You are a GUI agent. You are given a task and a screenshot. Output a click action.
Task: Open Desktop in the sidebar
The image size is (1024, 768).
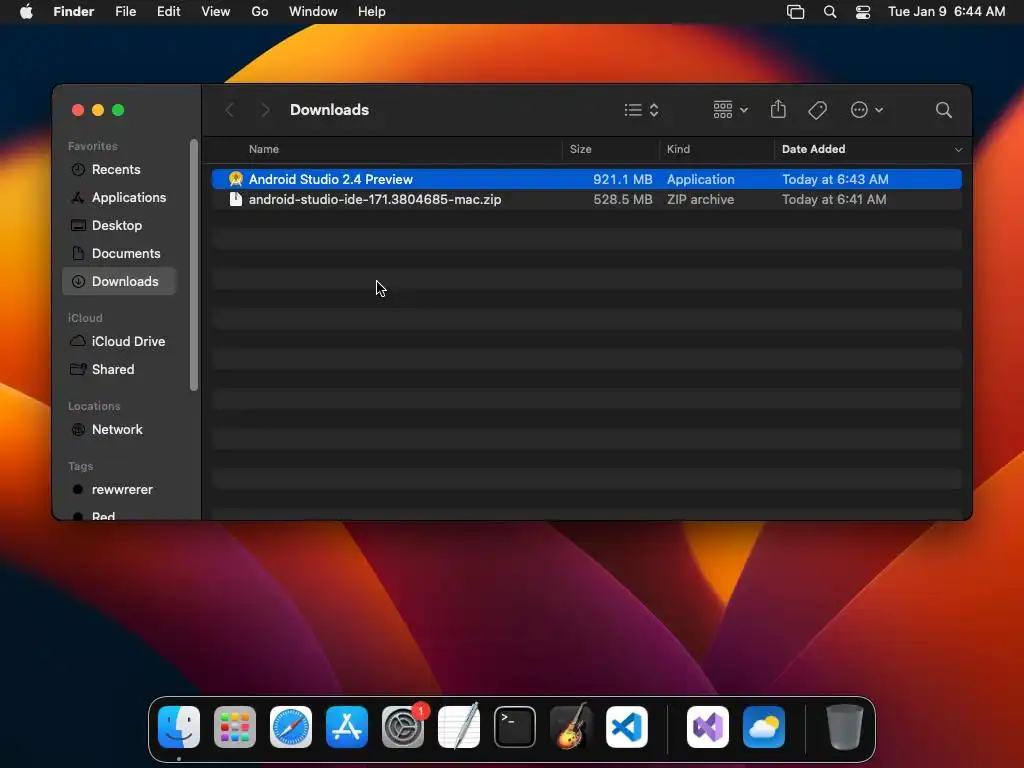pyautogui.click(x=119, y=225)
